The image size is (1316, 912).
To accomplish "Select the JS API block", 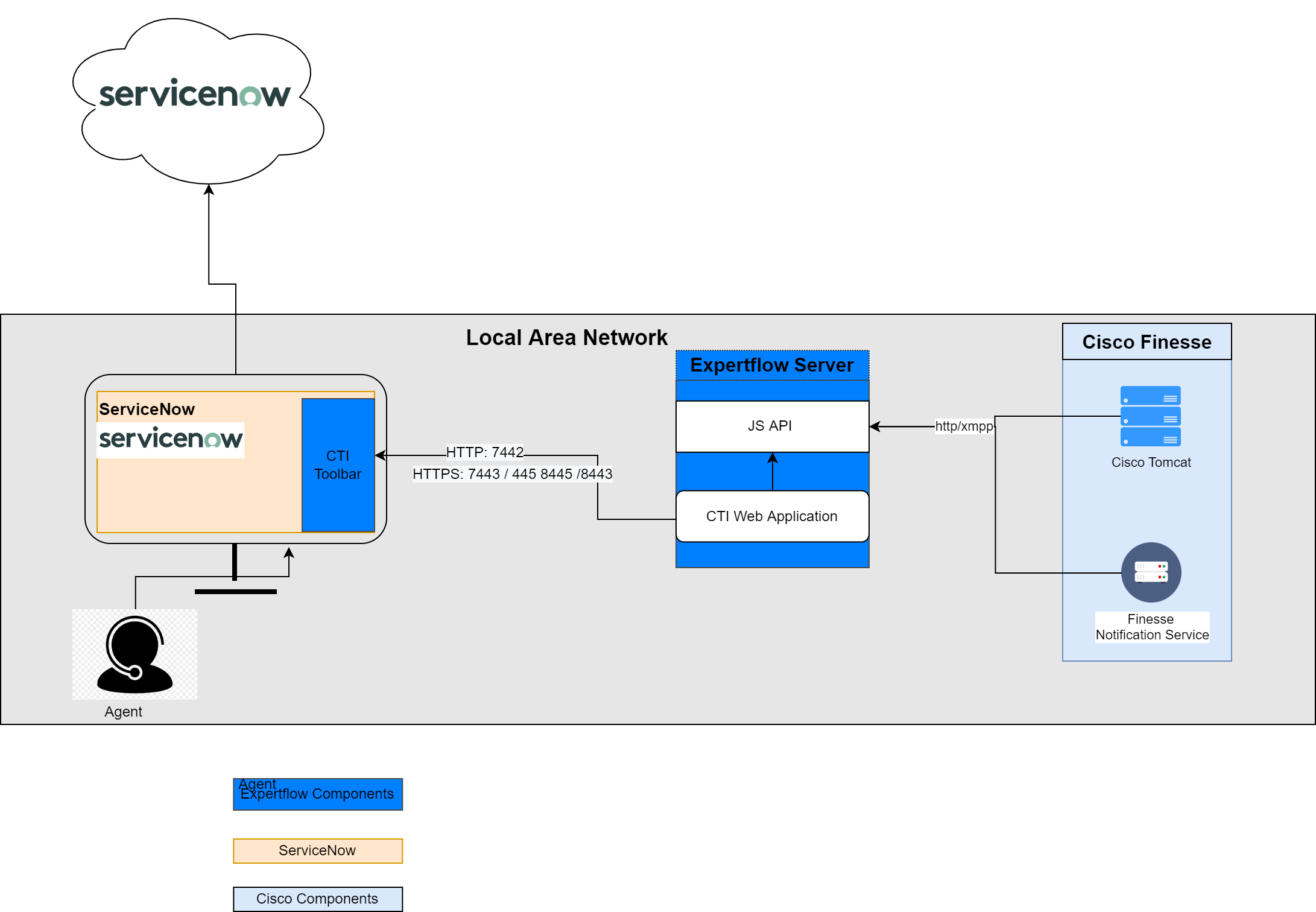I will (x=771, y=426).
